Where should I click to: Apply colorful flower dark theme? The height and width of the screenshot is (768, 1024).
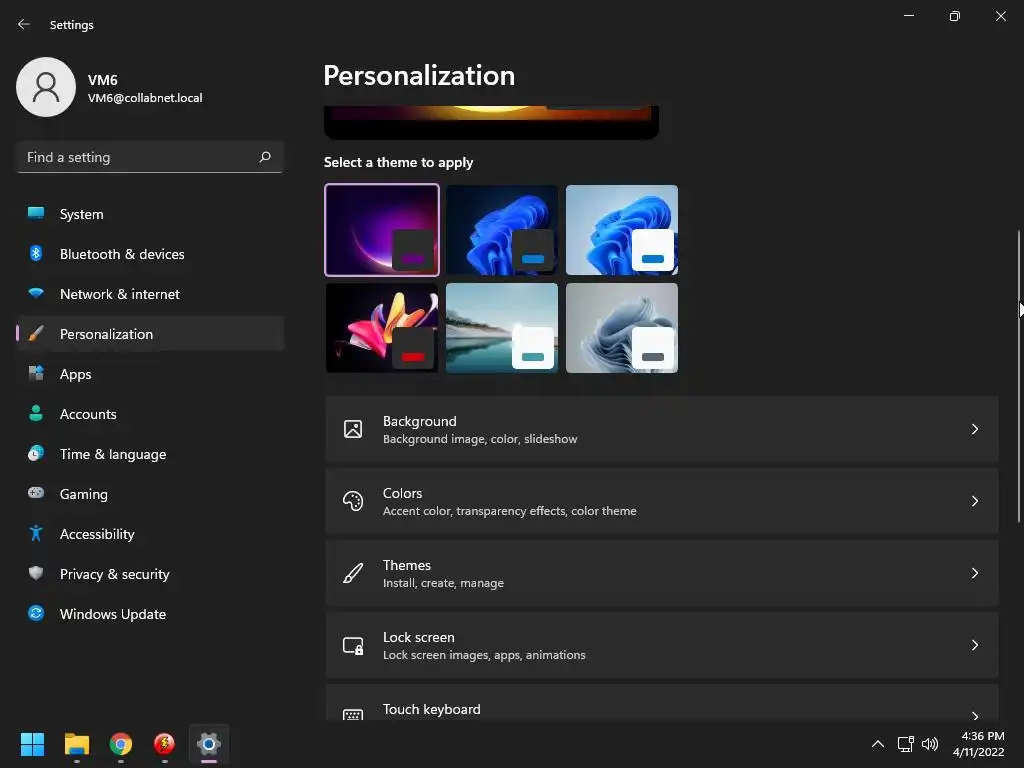[x=382, y=328]
